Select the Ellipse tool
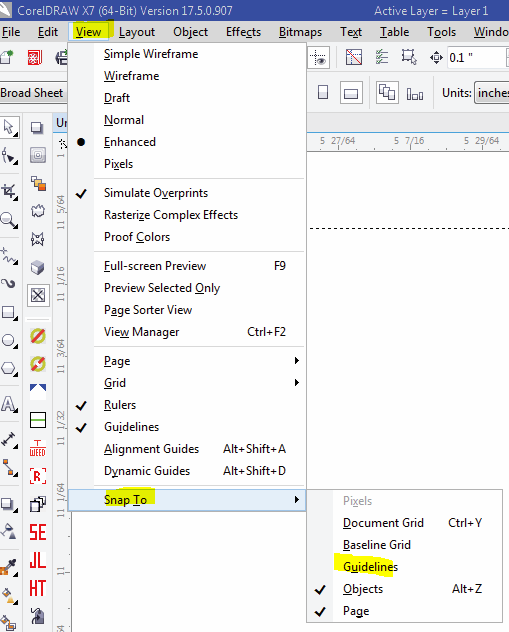The width and height of the screenshot is (509, 632). click(8, 341)
